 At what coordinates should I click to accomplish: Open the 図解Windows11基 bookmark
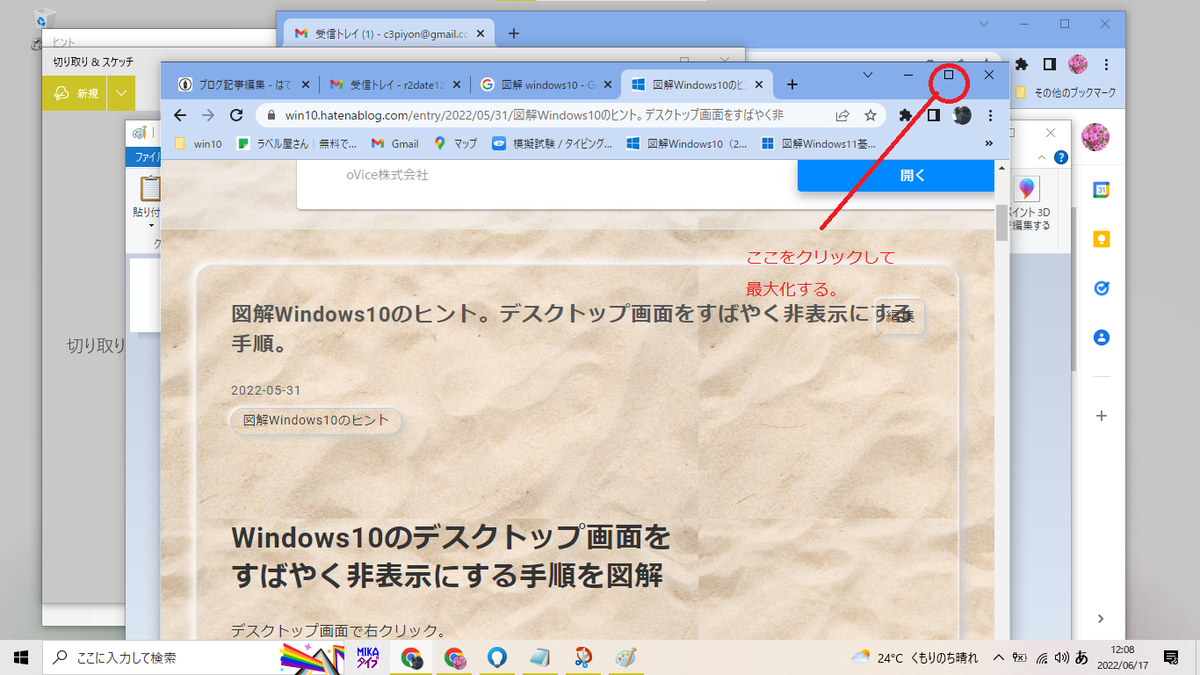click(x=819, y=144)
